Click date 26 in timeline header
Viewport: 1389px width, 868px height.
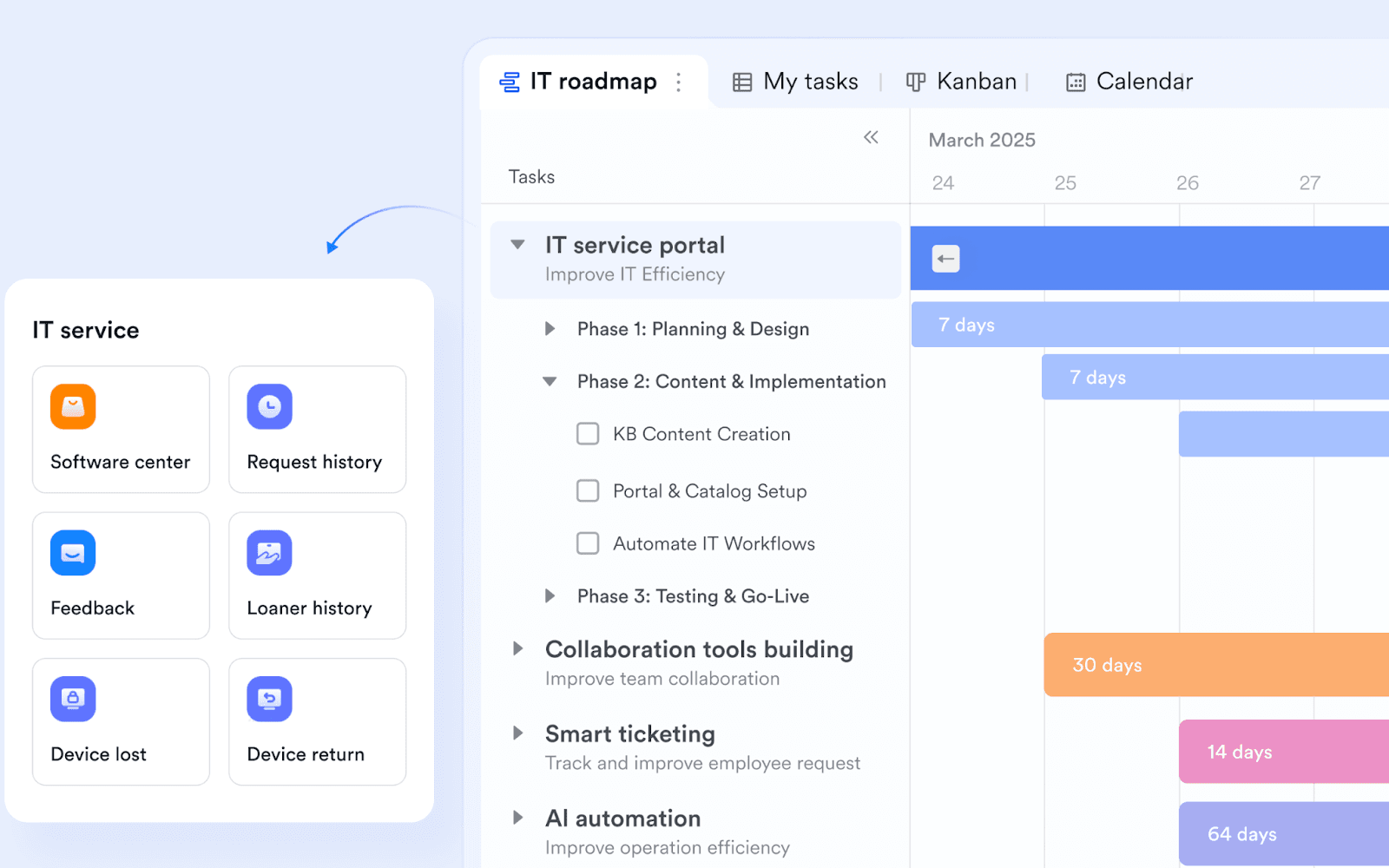pos(1188,183)
